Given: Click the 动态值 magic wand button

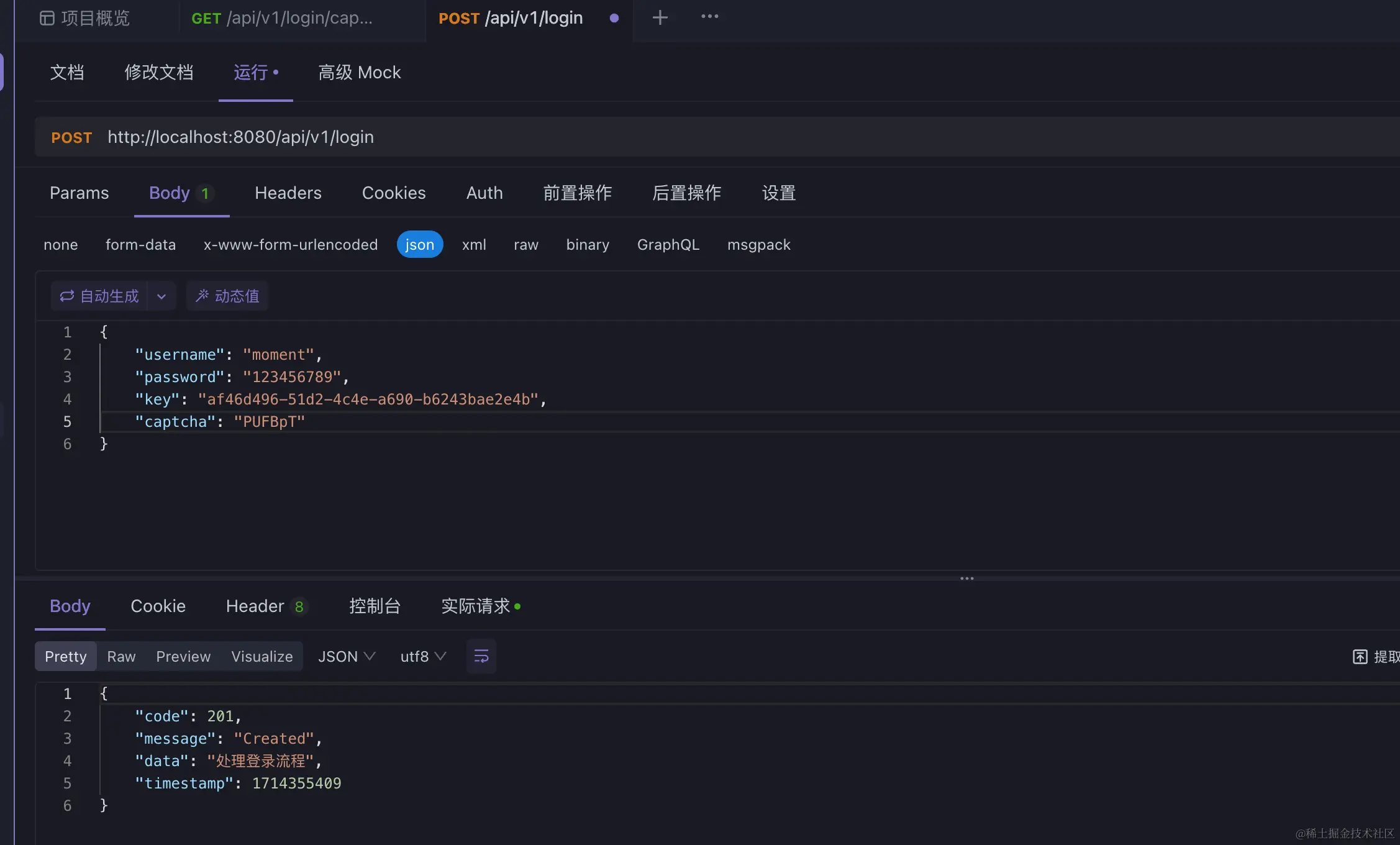Looking at the screenshot, I should coord(227,296).
